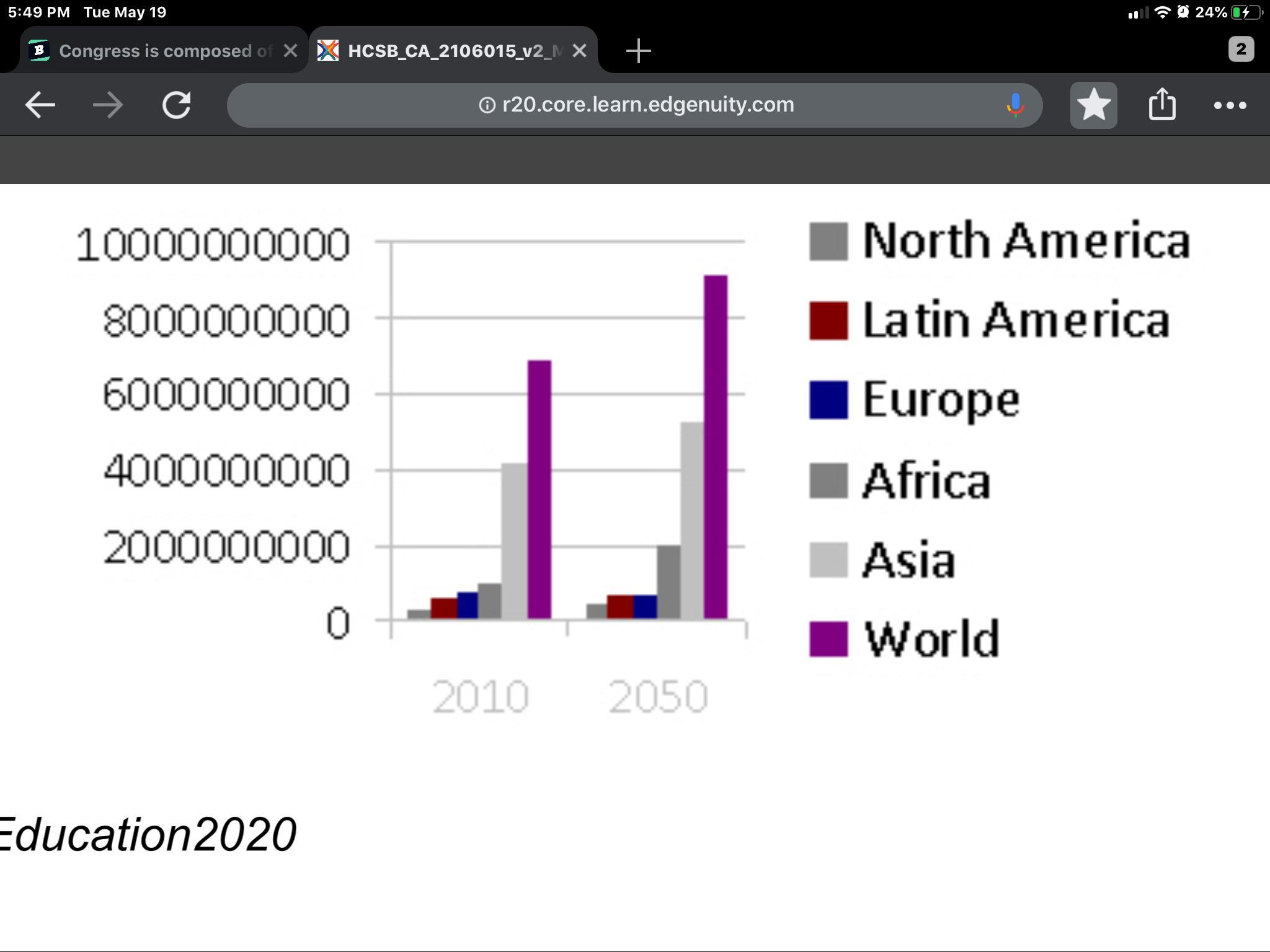Select the HCSB_CA_2106015 tab

click(x=446, y=51)
